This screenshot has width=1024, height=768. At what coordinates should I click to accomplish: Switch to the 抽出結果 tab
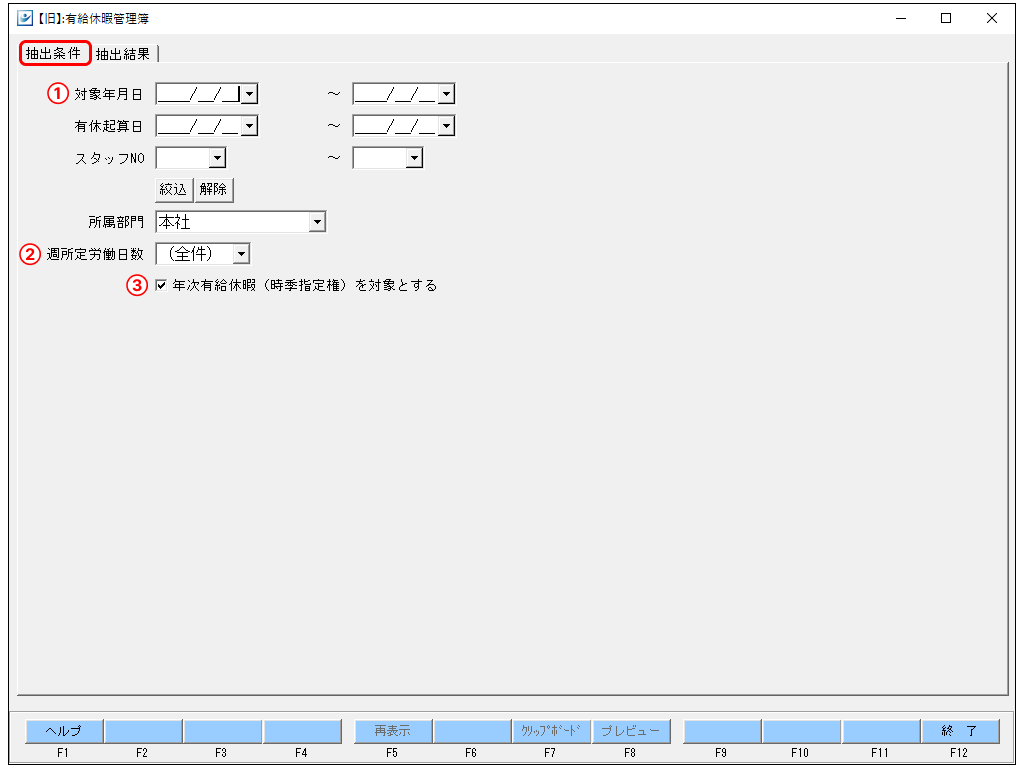(123, 54)
